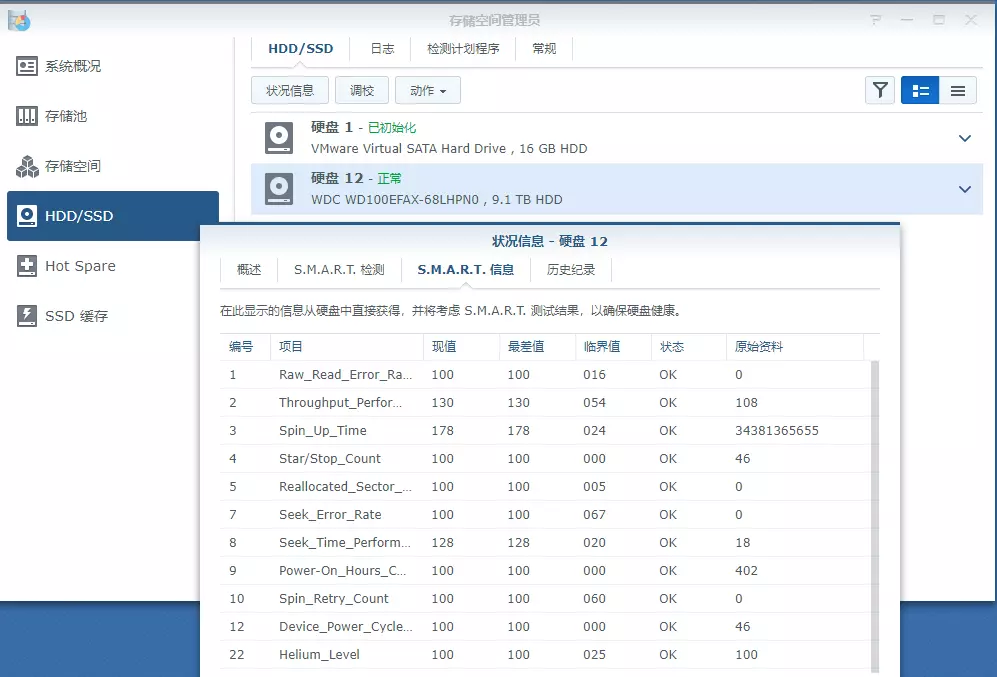Click the 调校 (Calibrate) button
Image resolution: width=997 pixels, height=677 pixels.
pos(361,90)
